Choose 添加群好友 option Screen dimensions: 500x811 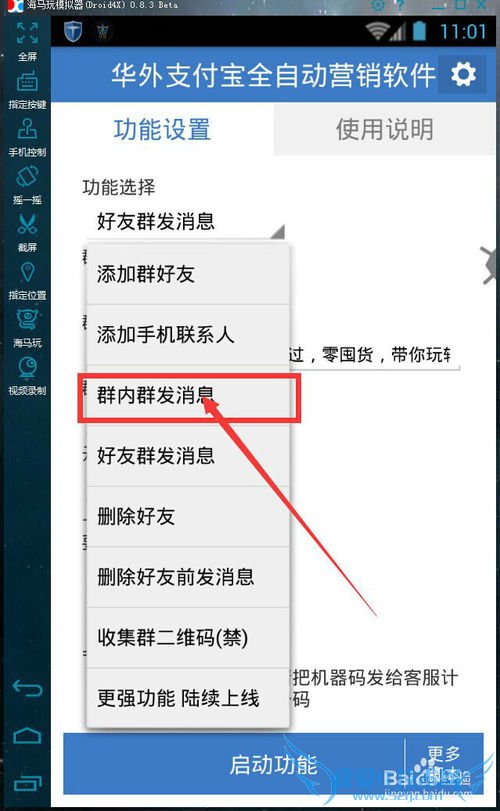[x=188, y=275]
